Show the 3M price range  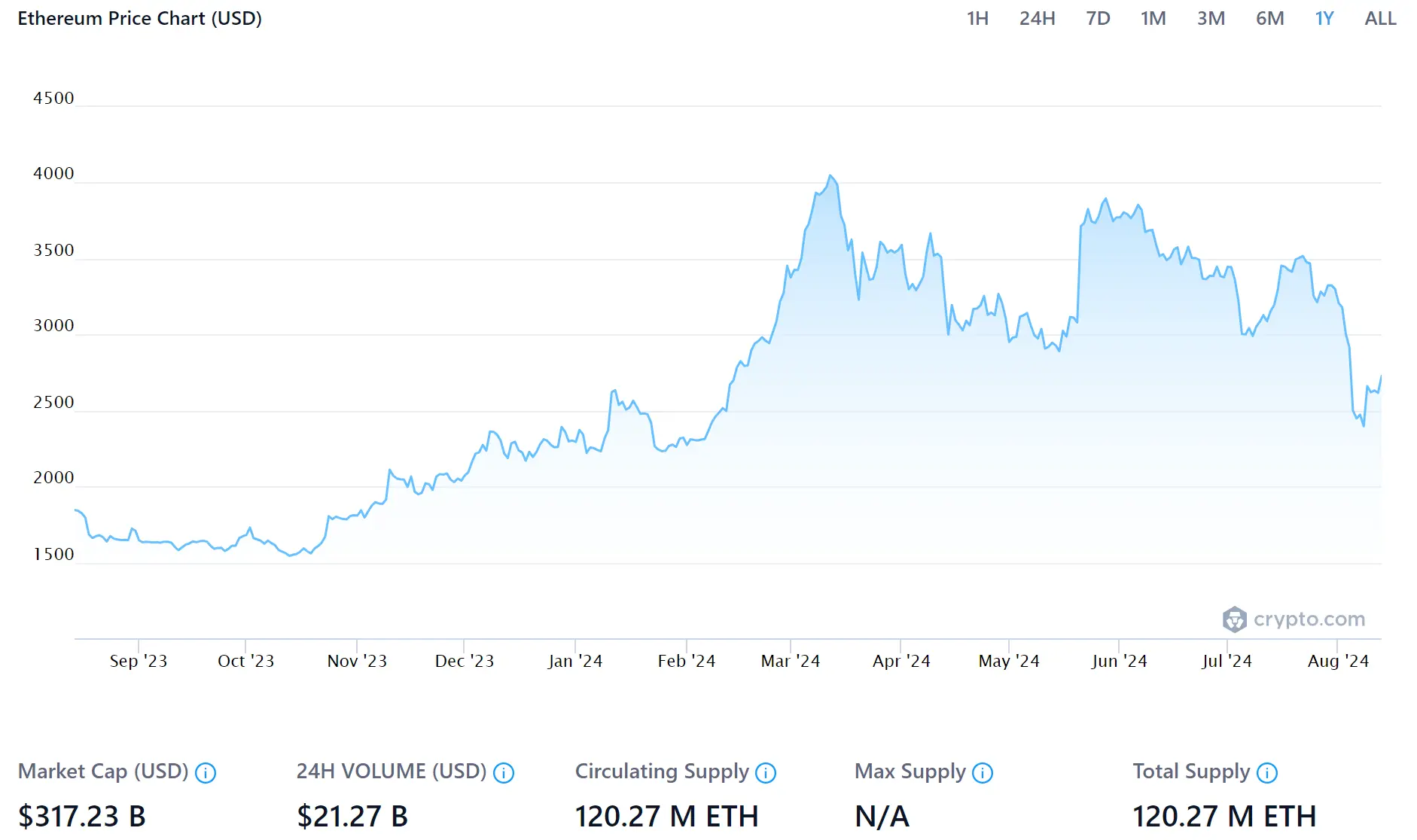[1211, 18]
